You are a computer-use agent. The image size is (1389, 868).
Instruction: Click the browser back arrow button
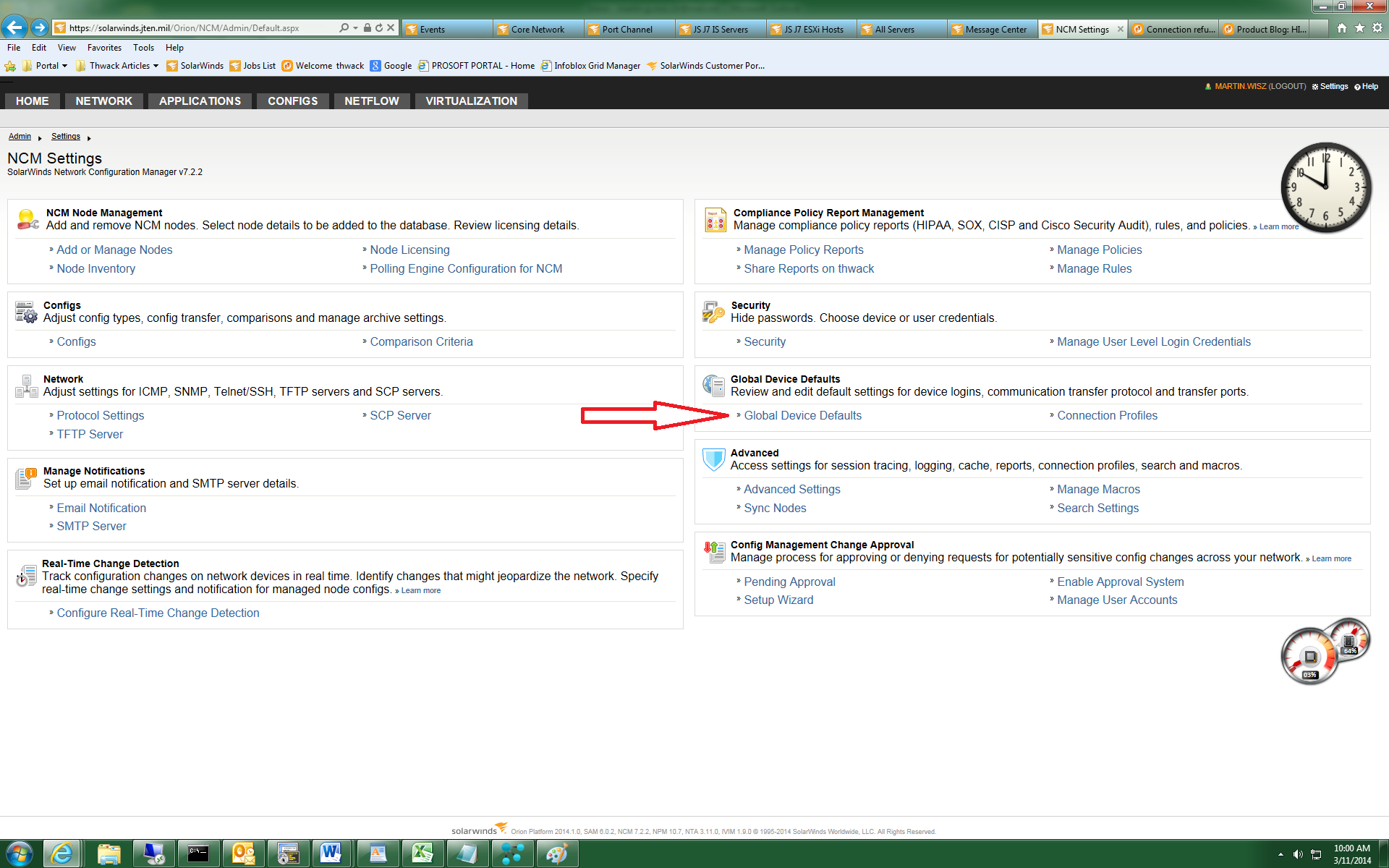(14, 28)
